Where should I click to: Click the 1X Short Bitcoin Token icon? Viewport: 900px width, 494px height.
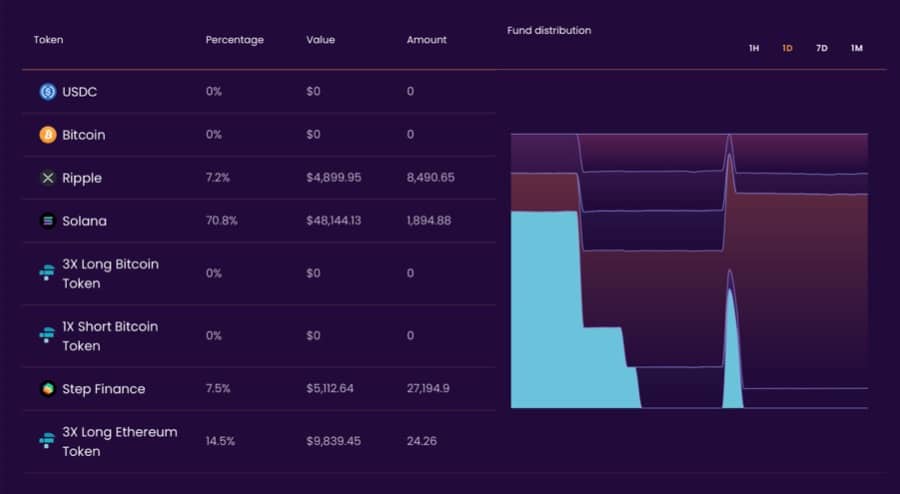point(47,336)
